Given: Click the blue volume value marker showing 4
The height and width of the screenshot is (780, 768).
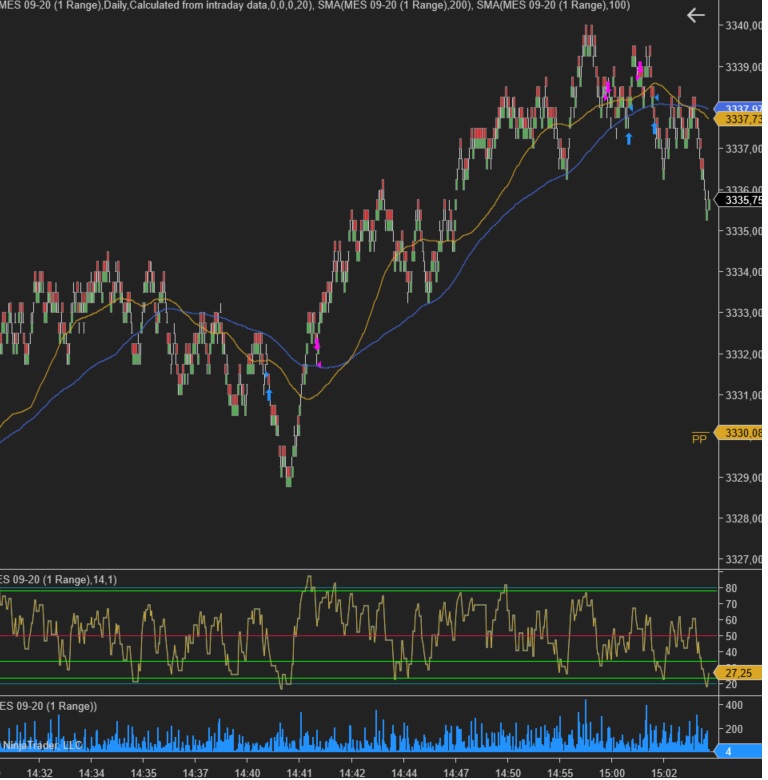Looking at the screenshot, I should coord(738,751).
